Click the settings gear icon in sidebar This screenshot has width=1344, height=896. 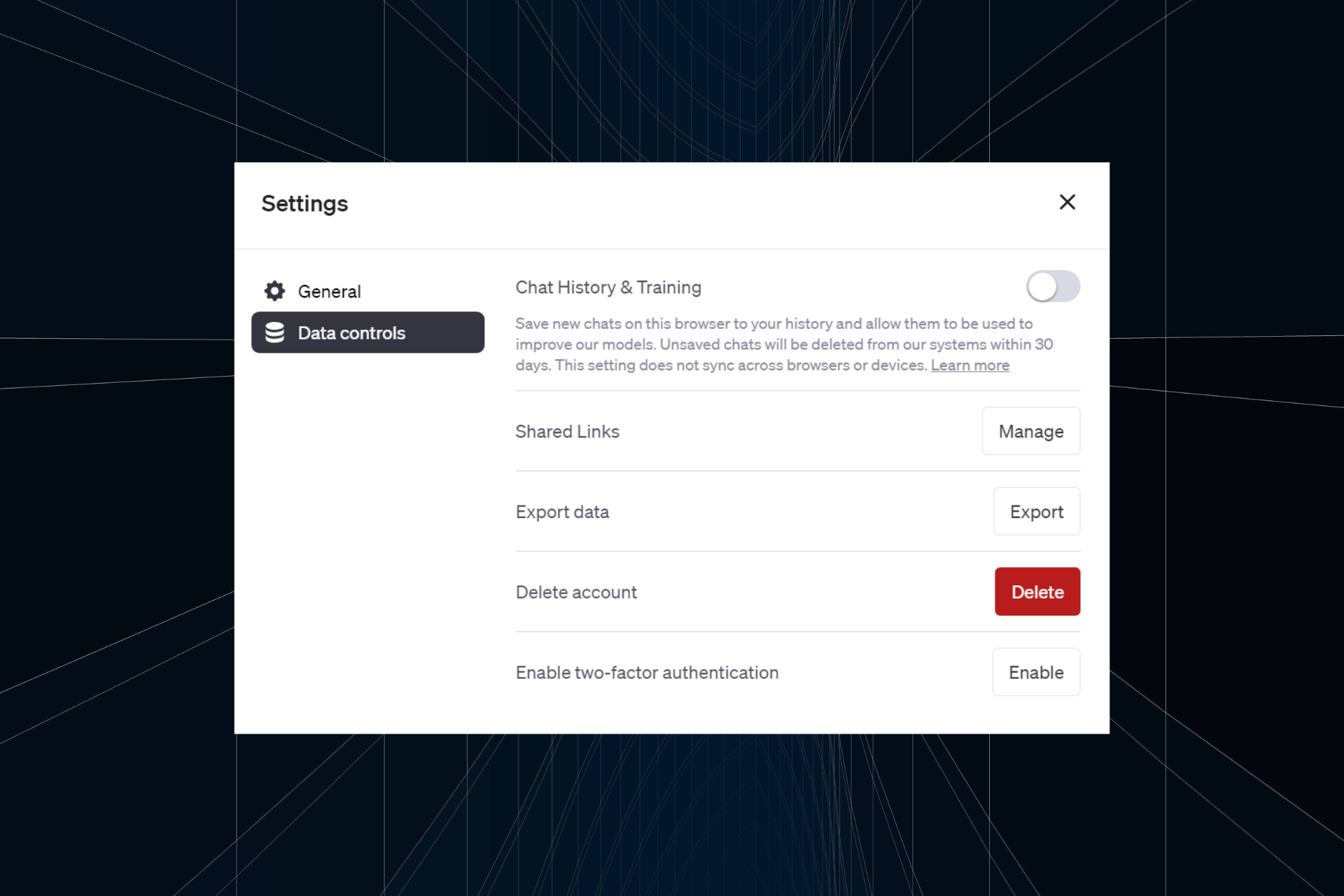click(278, 291)
